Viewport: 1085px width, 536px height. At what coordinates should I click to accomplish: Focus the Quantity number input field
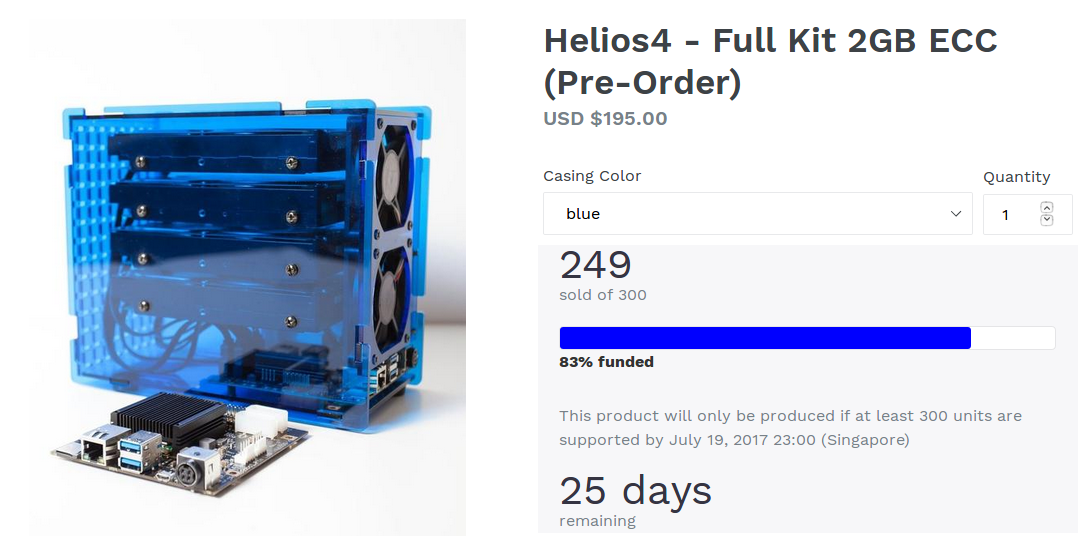[1028, 214]
